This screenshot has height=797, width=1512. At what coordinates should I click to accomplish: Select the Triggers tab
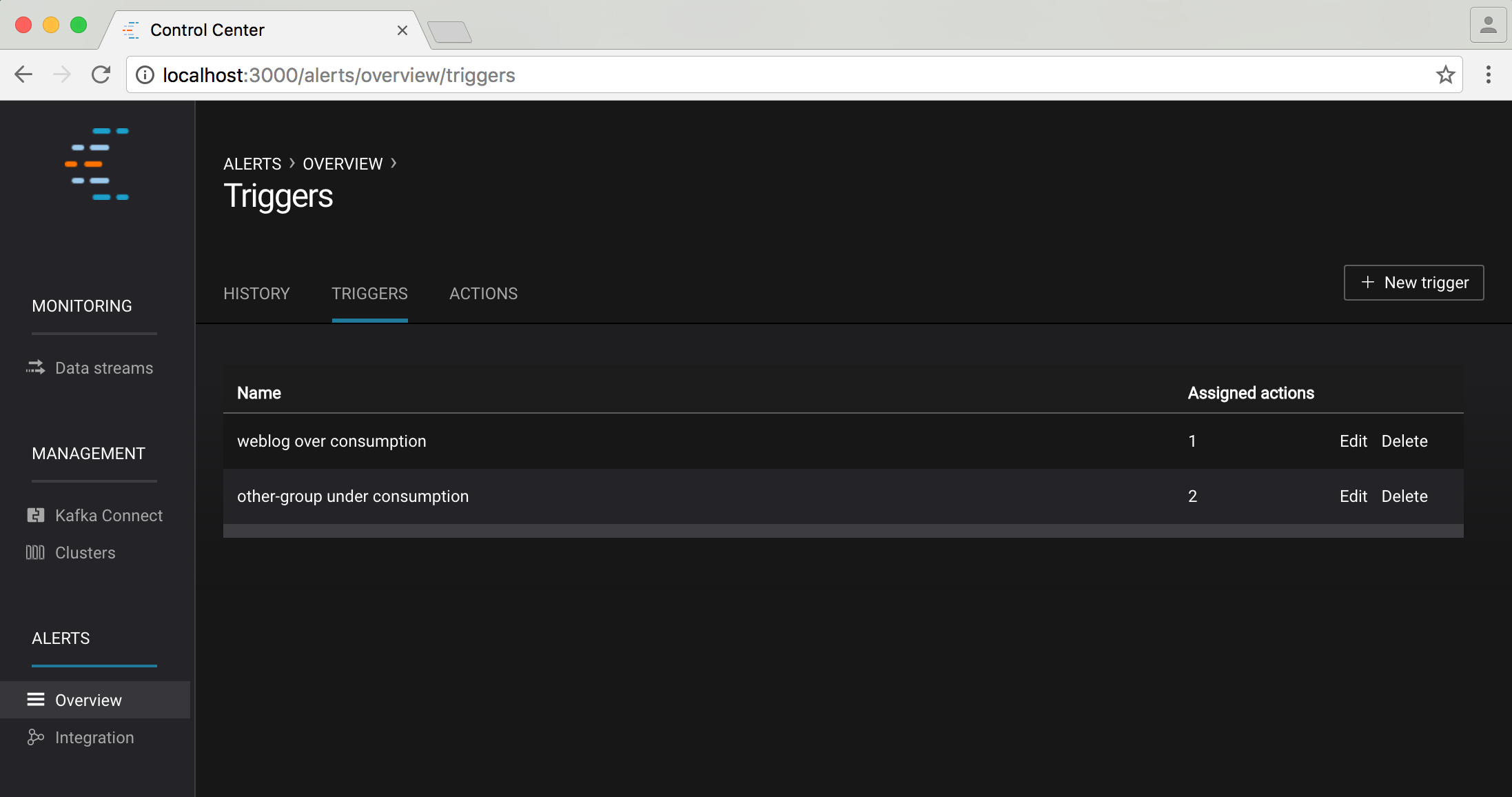coord(369,294)
